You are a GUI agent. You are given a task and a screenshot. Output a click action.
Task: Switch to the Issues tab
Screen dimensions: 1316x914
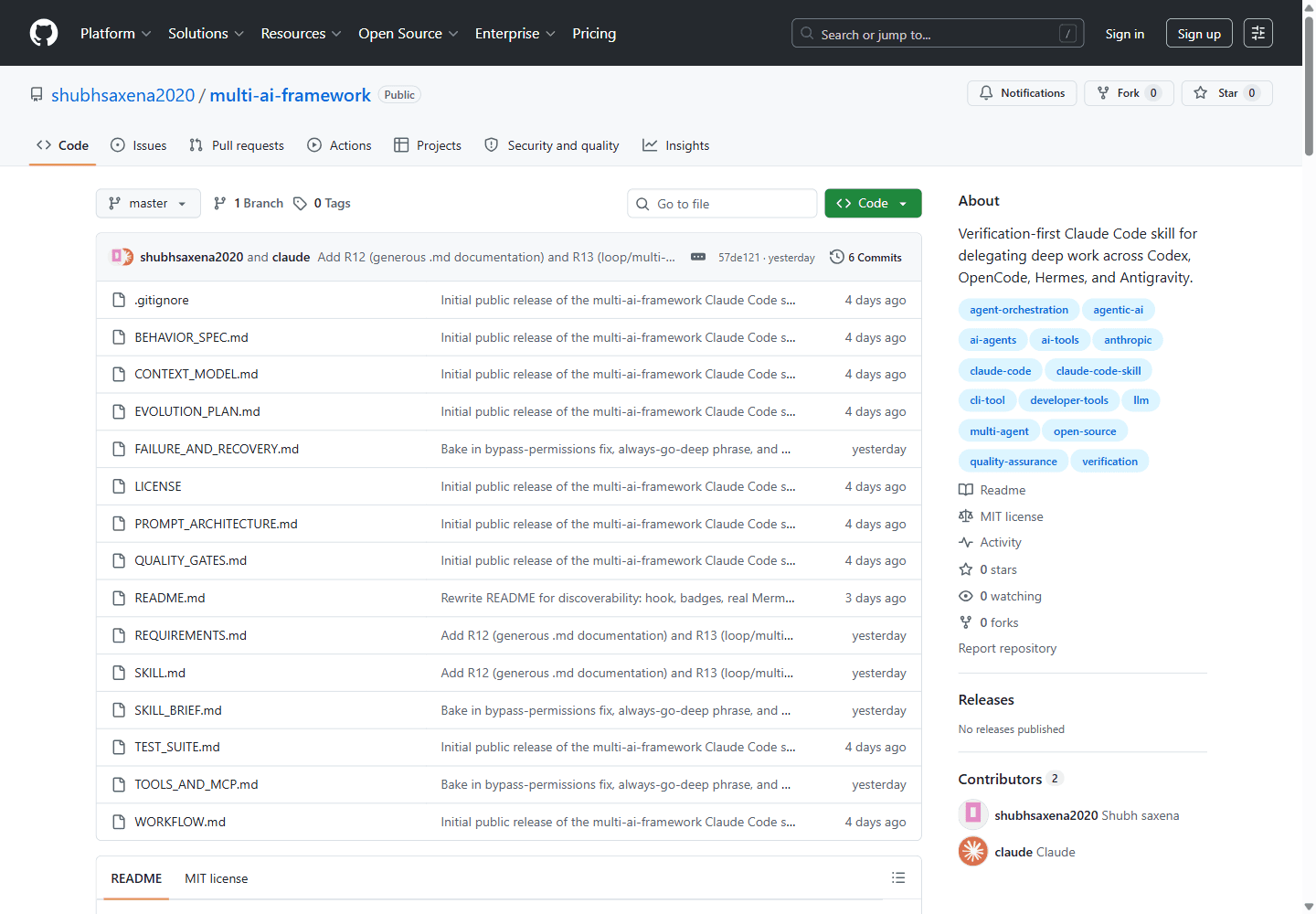click(x=139, y=145)
